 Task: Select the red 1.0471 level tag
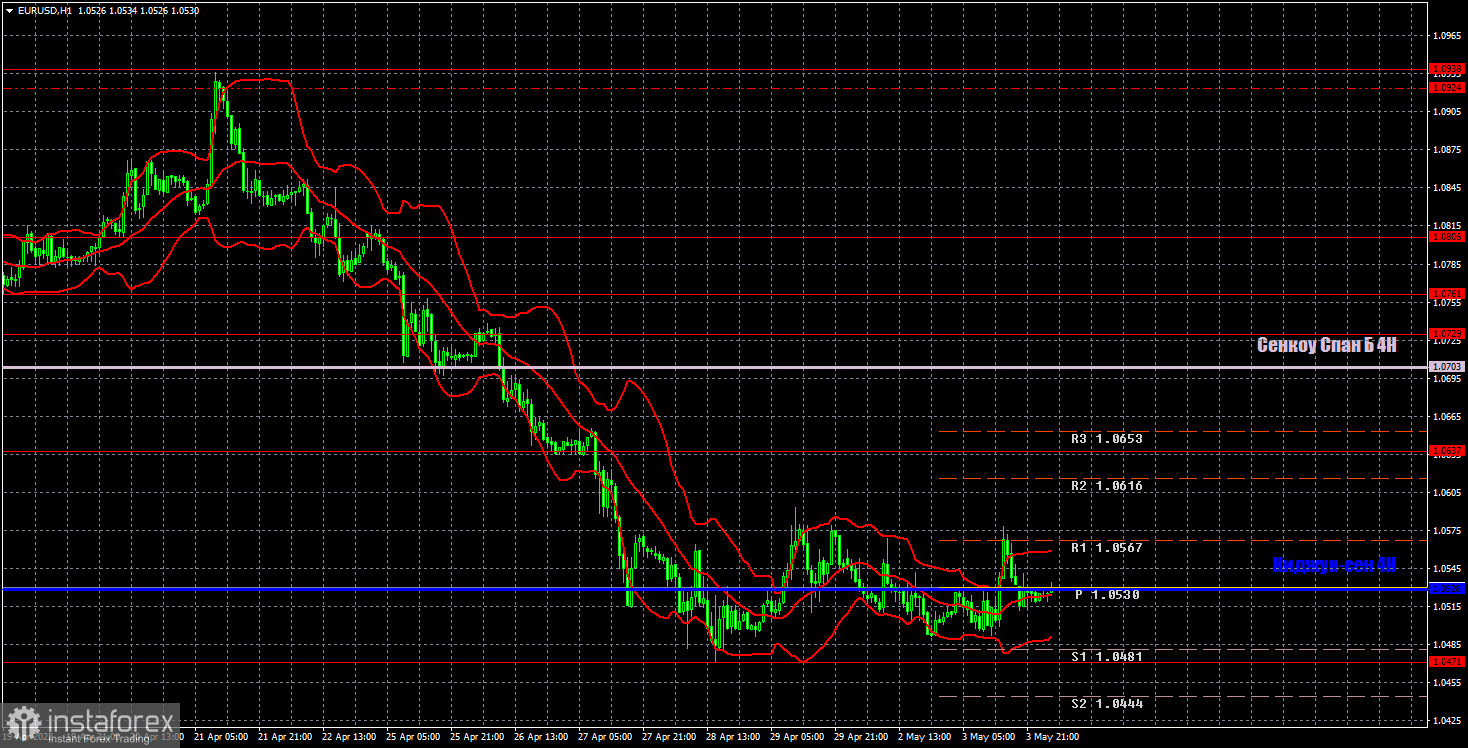pos(1447,661)
